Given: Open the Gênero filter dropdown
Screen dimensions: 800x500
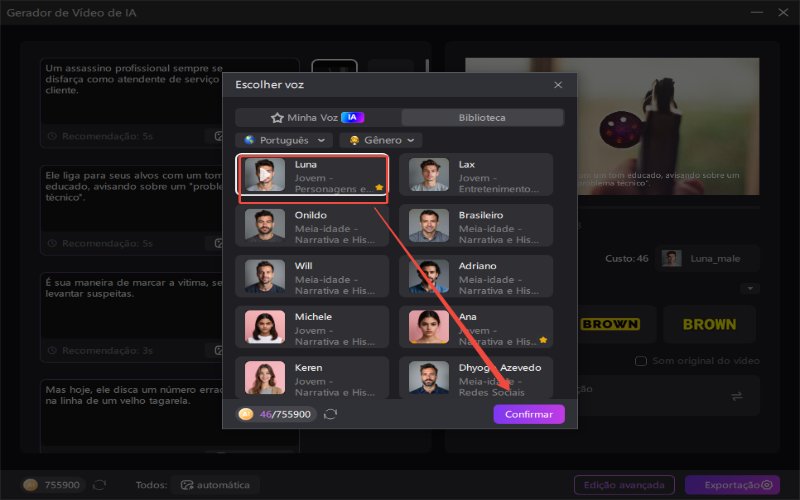Looking at the screenshot, I should (x=381, y=140).
